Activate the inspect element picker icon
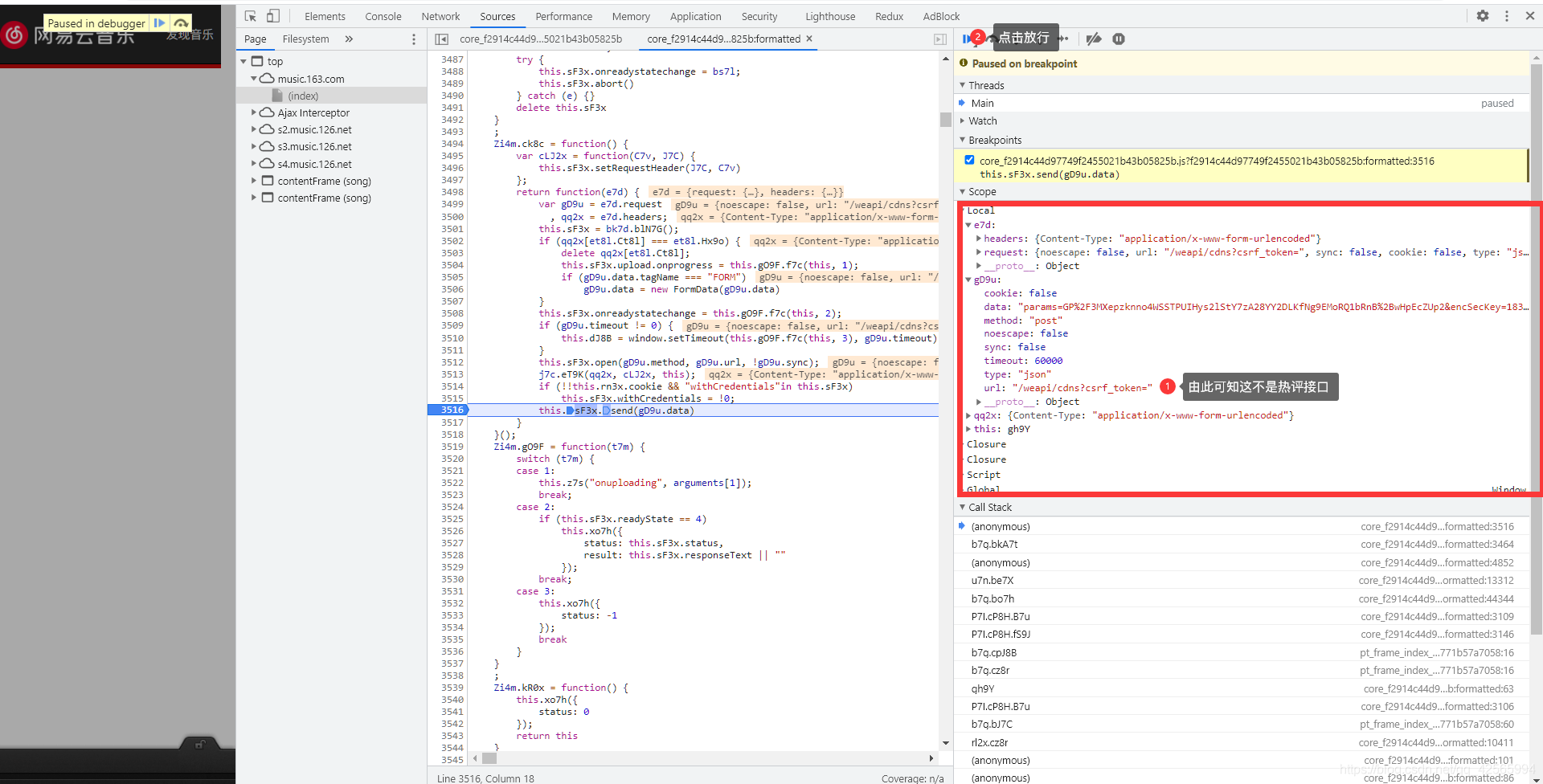Screen dimensions: 1543x784 pyautogui.click(x=250, y=16)
